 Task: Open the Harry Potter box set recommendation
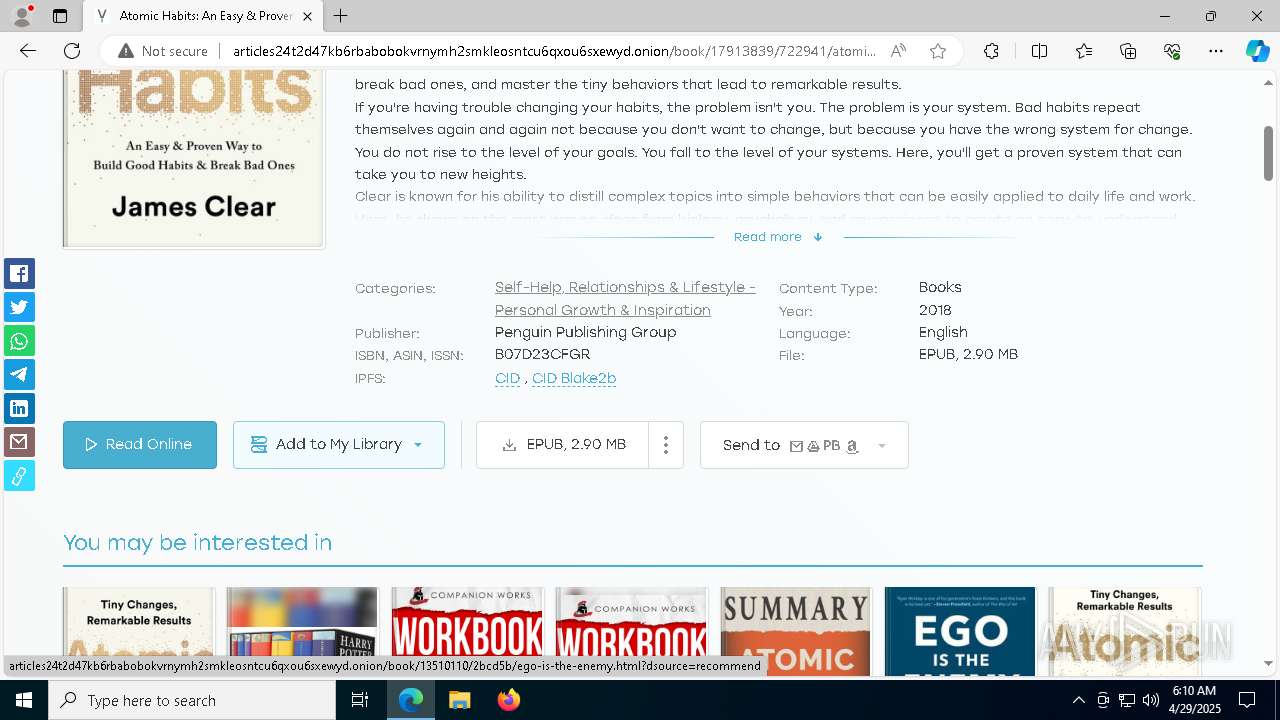302,630
